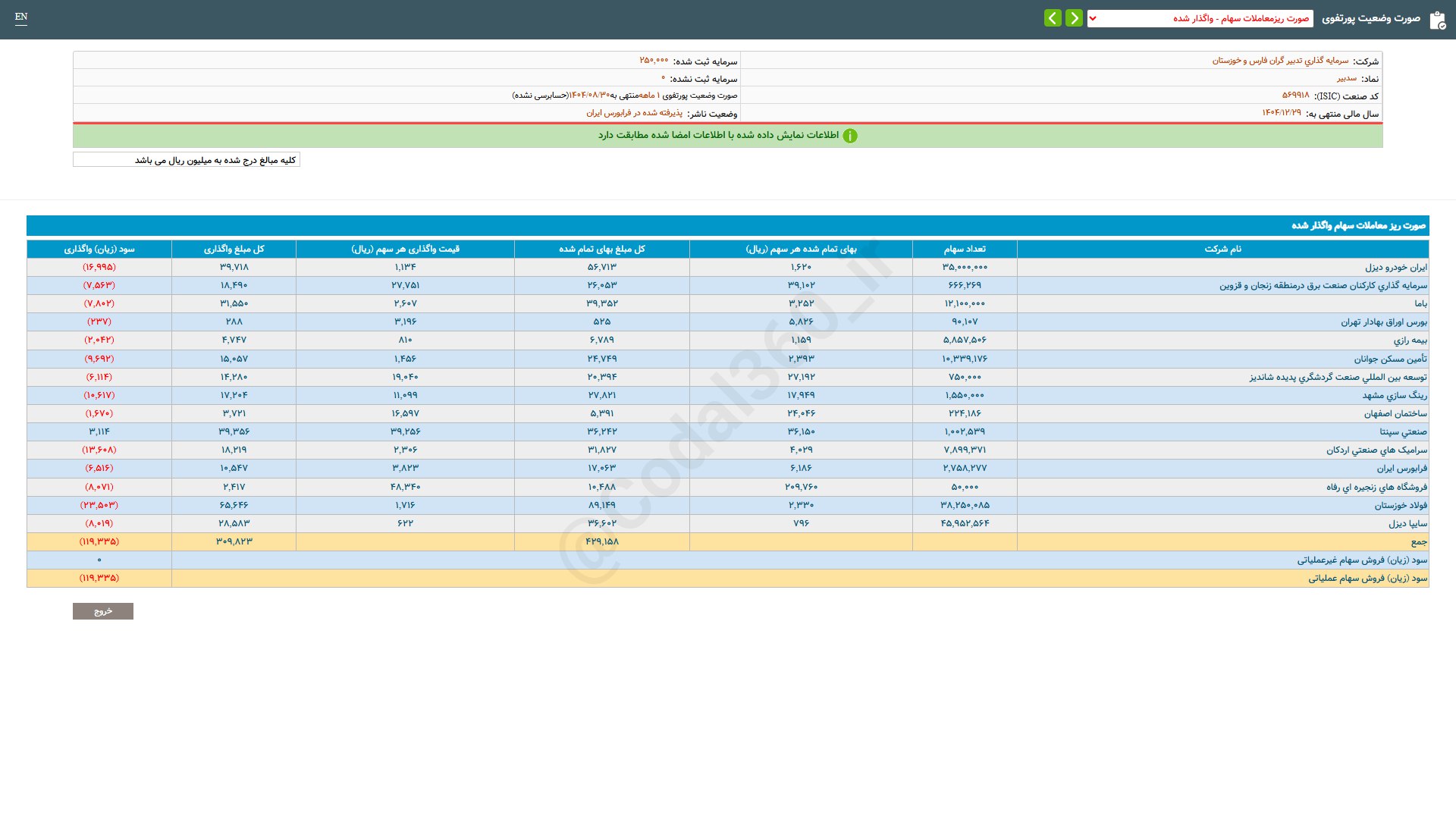The image size is (1456, 819).
Task: Click the جمع totals row label
Action: pyautogui.click(x=1418, y=541)
